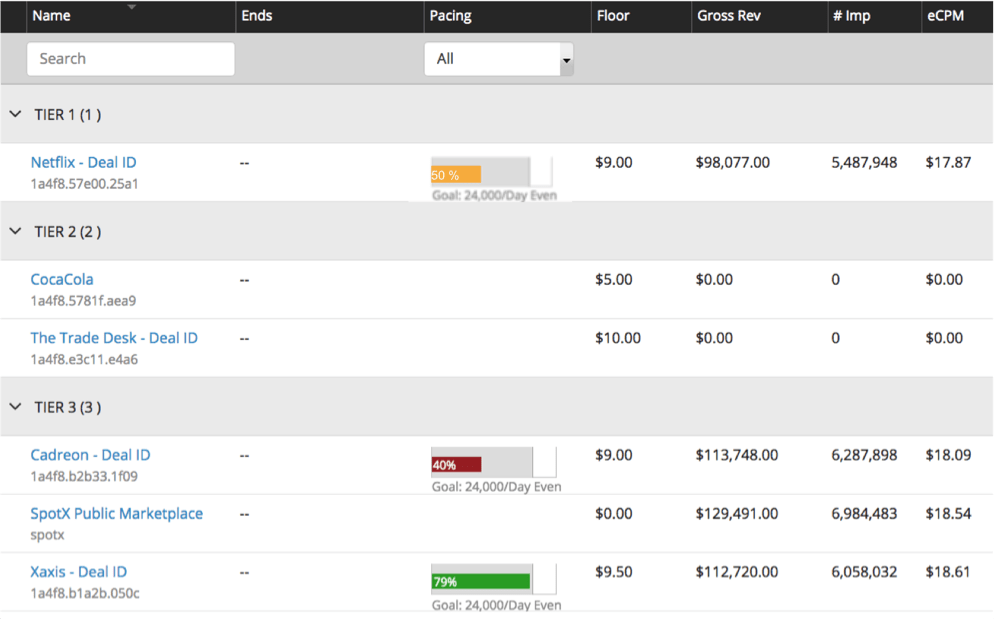
Task: Click Cadreon eCPM value $18.09
Action: click(948, 455)
